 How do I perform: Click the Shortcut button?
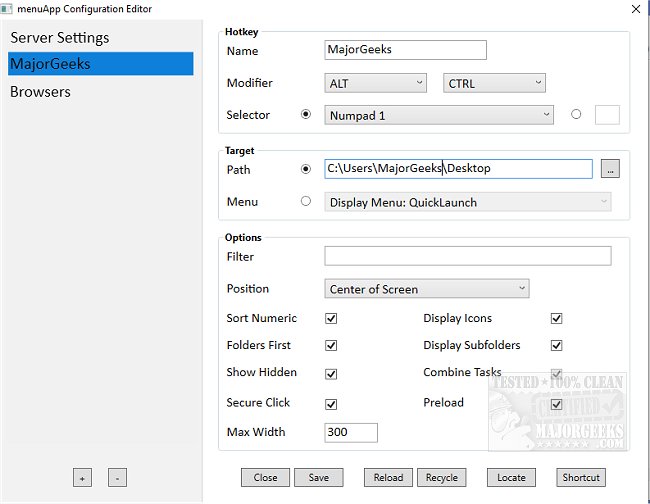tap(581, 478)
